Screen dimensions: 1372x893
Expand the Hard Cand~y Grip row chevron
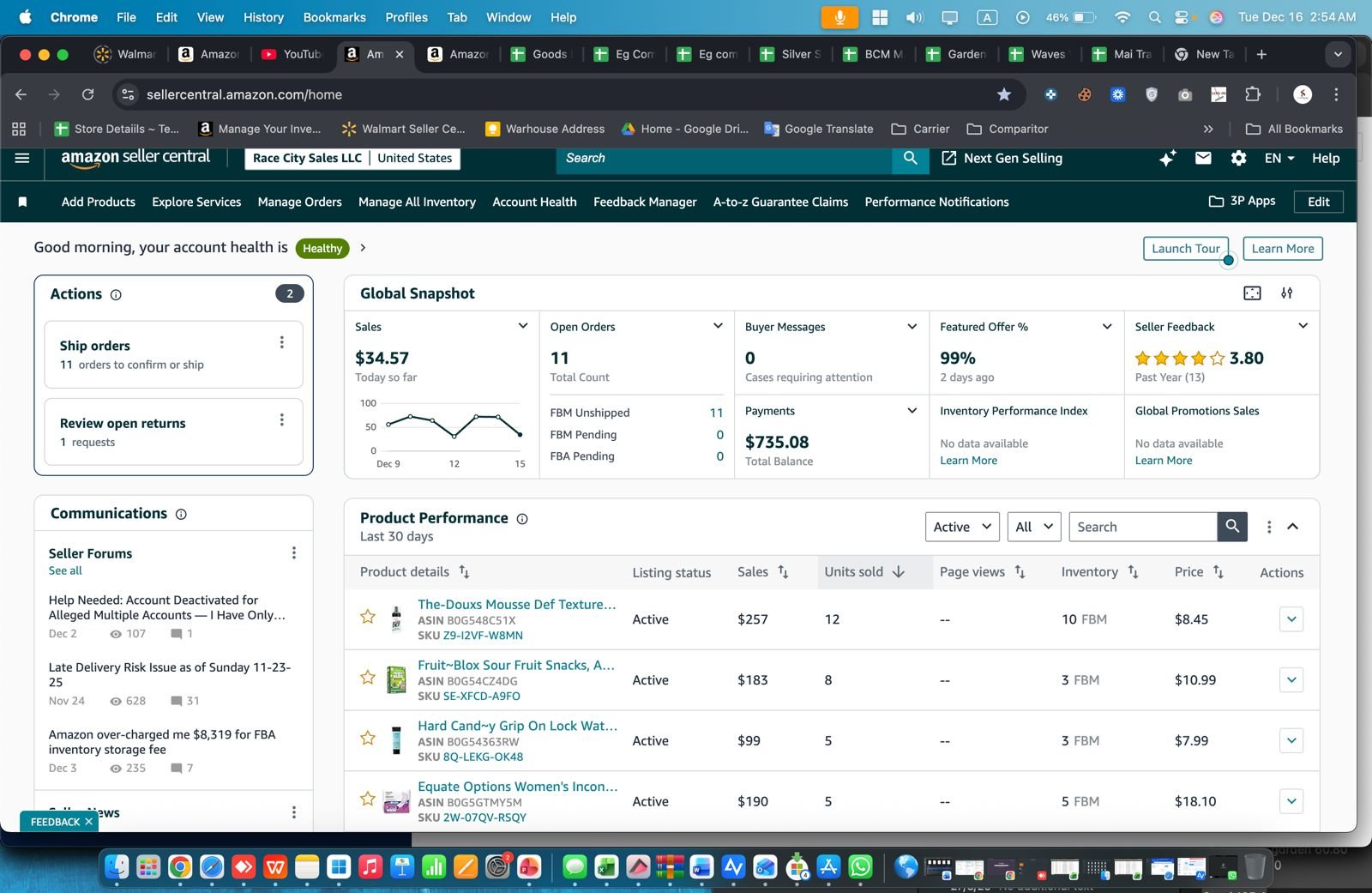[1291, 739]
